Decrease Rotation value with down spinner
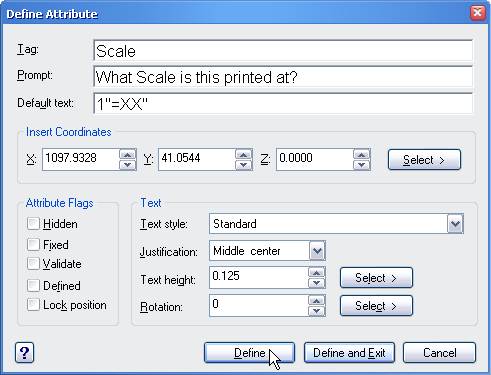The width and height of the screenshot is (491, 375). pos(316,311)
